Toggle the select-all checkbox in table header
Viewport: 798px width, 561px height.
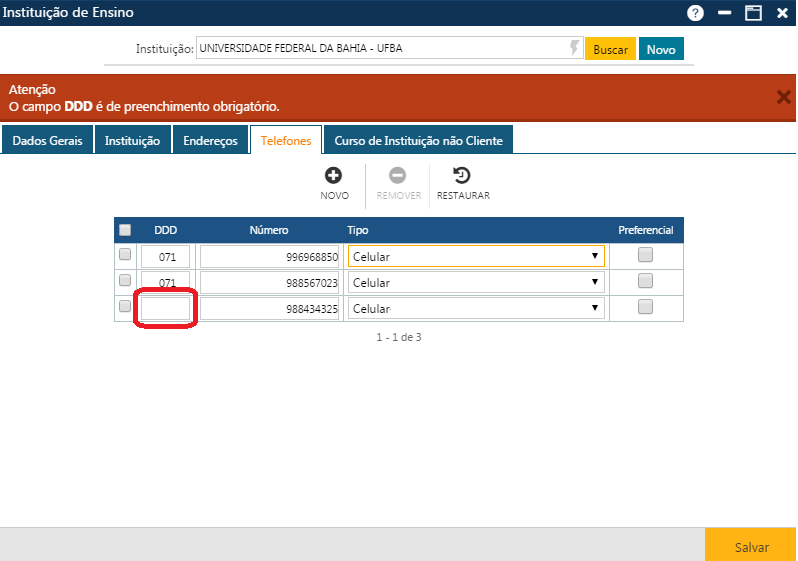[125, 230]
